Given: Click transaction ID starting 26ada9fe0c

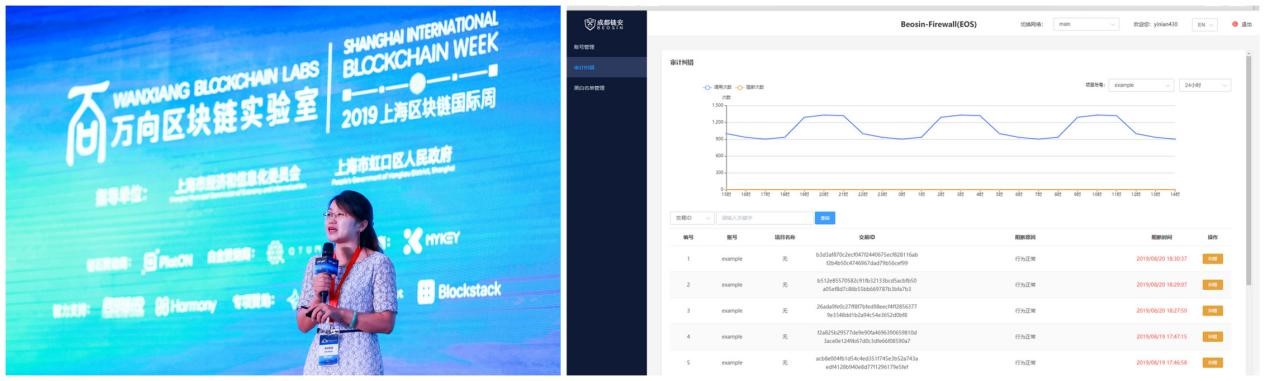Looking at the screenshot, I should point(867,310).
